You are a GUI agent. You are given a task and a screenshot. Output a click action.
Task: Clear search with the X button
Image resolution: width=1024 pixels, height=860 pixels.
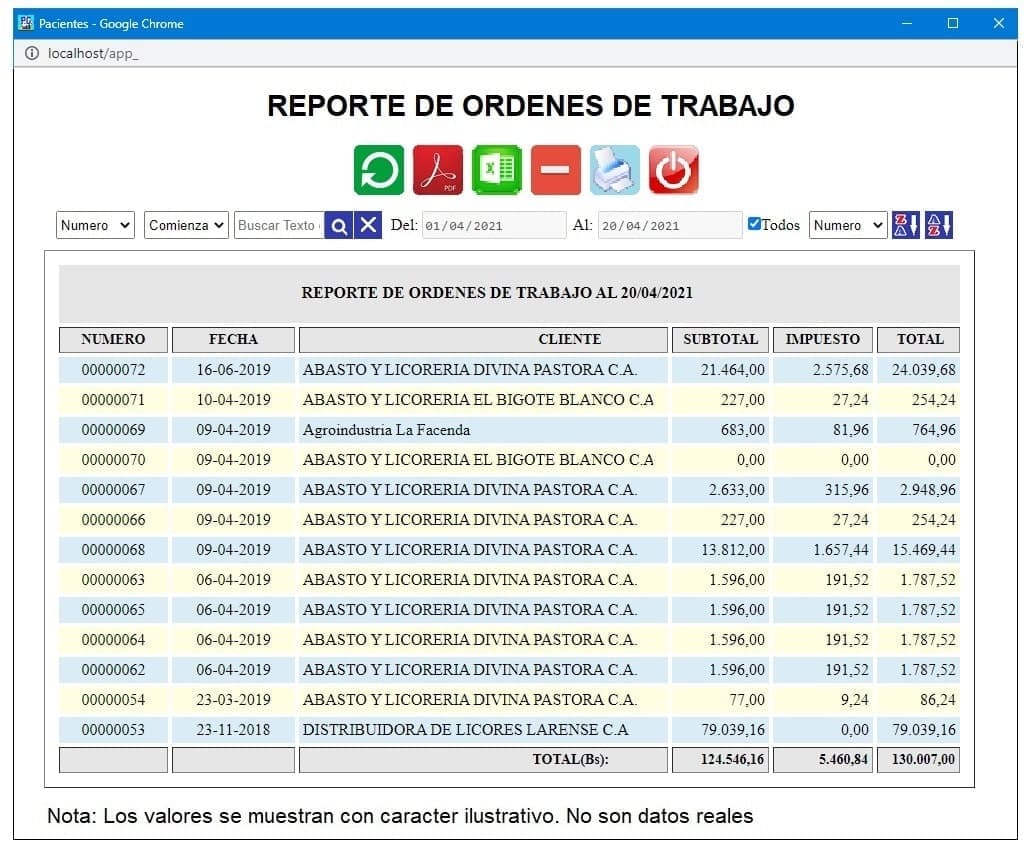tap(368, 225)
